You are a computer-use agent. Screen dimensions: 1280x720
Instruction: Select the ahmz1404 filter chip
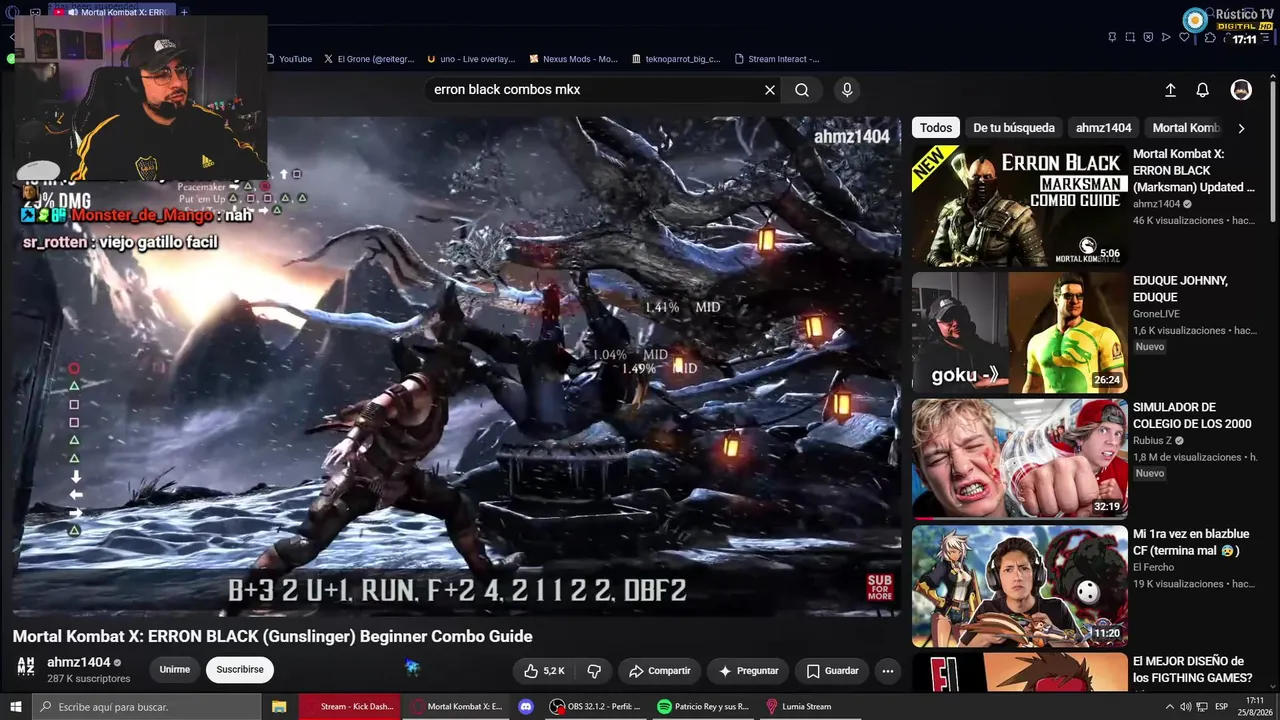coord(1104,128)
